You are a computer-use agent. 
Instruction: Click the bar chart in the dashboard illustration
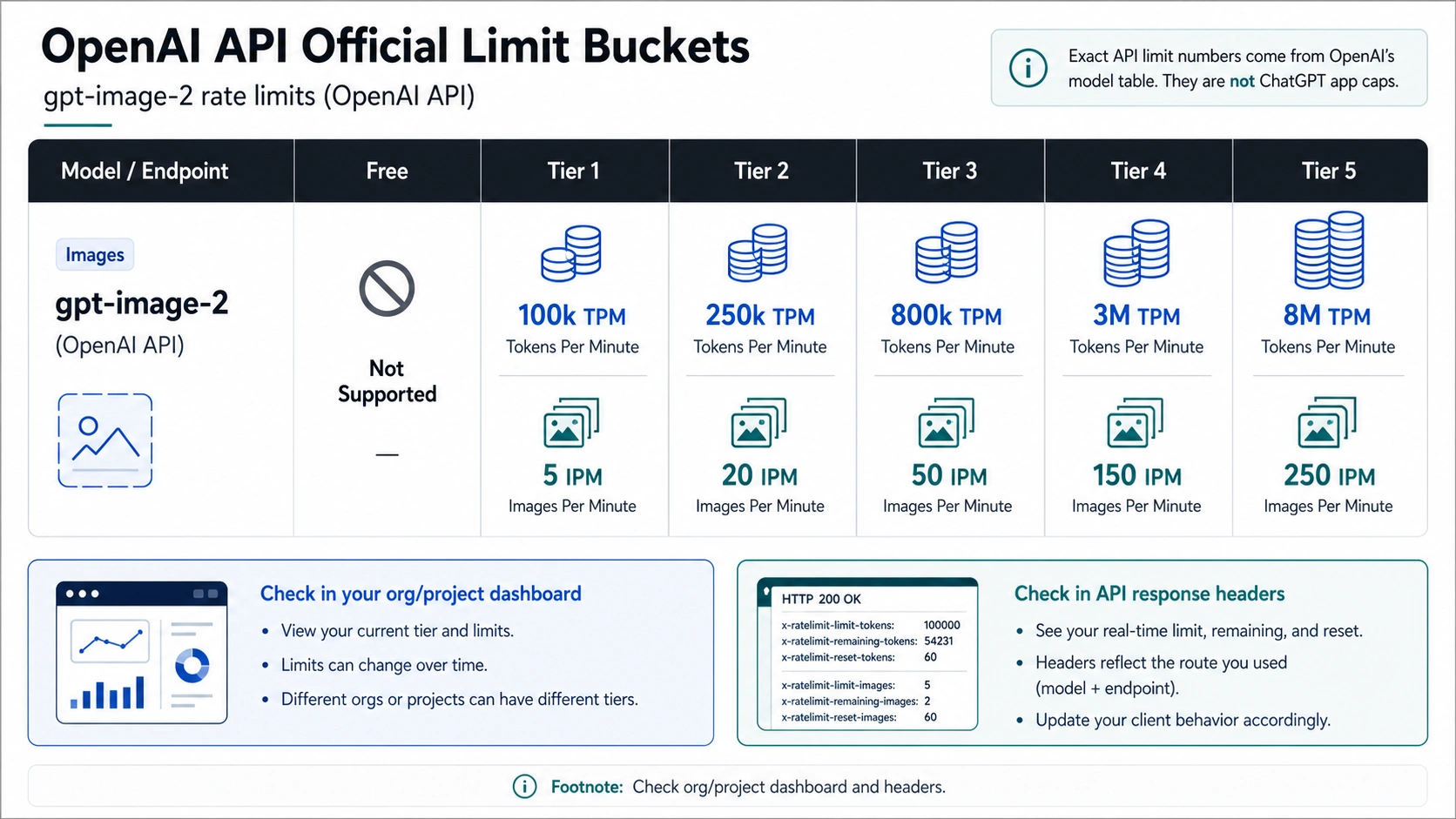click(108, 693)
